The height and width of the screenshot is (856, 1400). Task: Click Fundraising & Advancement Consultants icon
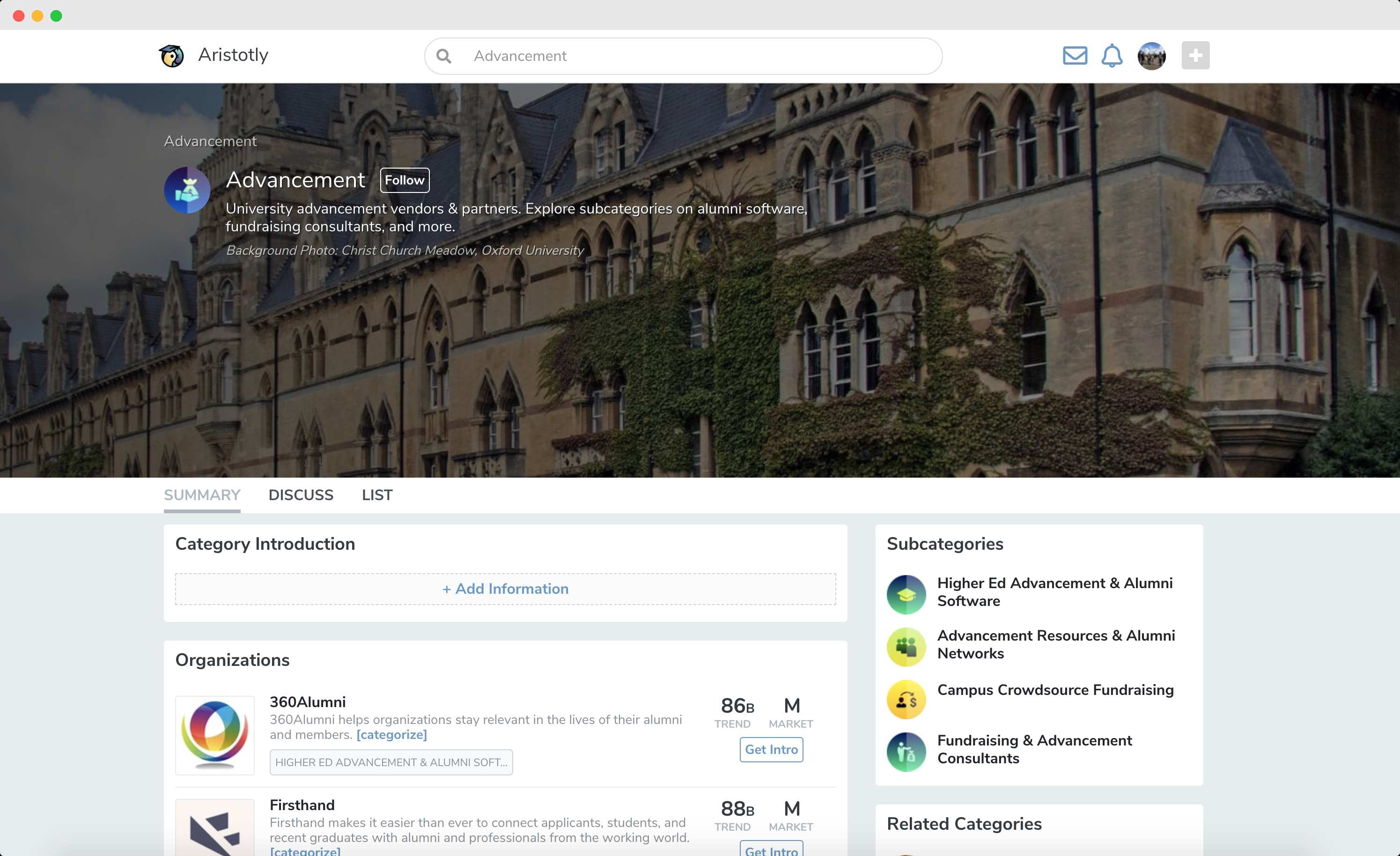(x=906, y=752)
